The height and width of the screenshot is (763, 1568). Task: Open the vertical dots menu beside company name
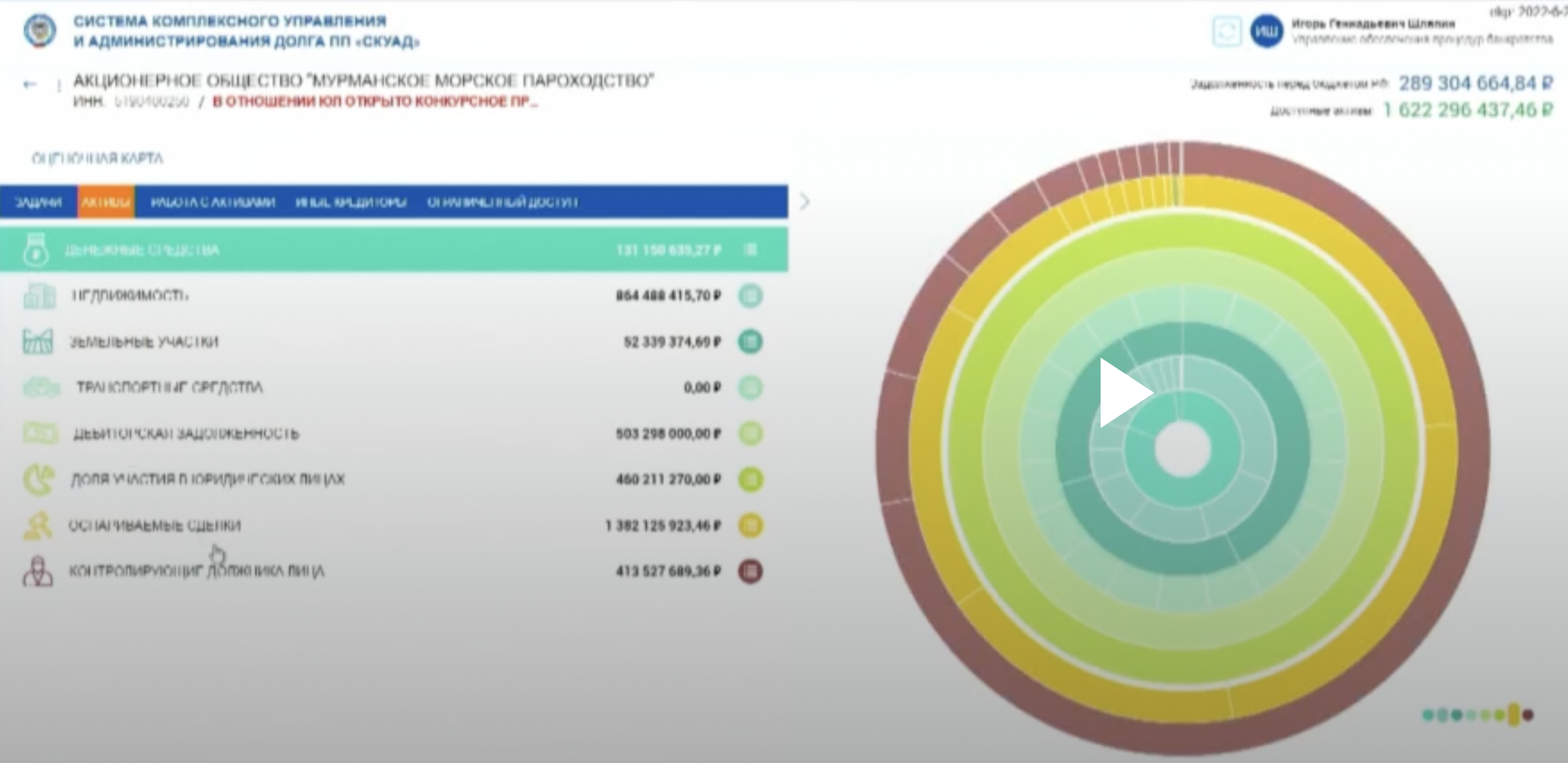tap(59, 85)
